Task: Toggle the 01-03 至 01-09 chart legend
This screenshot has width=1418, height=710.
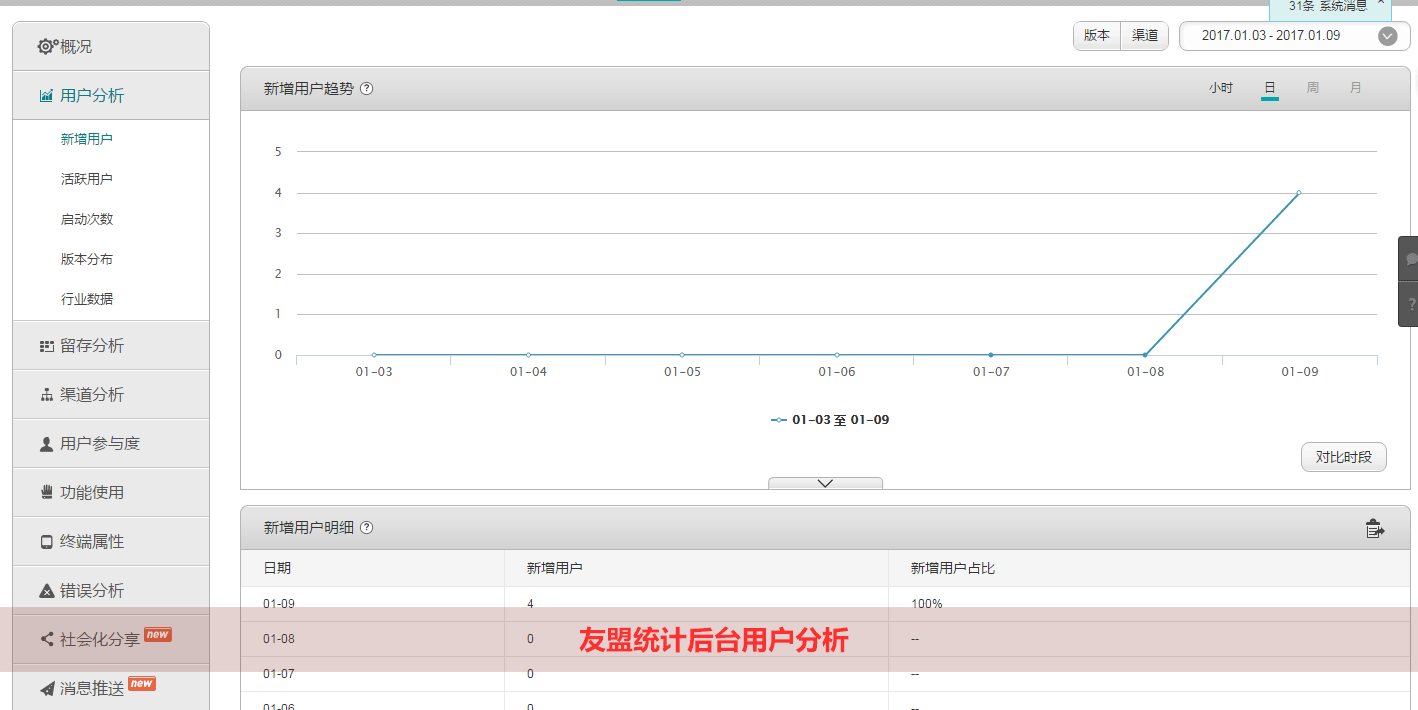Action: click(x=830, y=420)
